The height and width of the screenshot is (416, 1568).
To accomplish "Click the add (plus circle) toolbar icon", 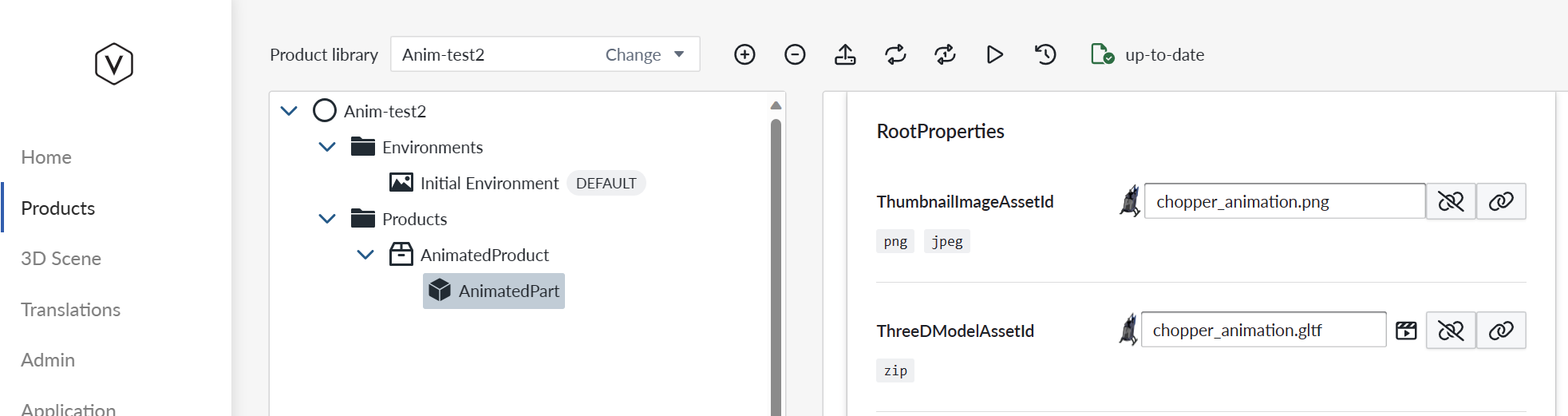I will (745, 54).
